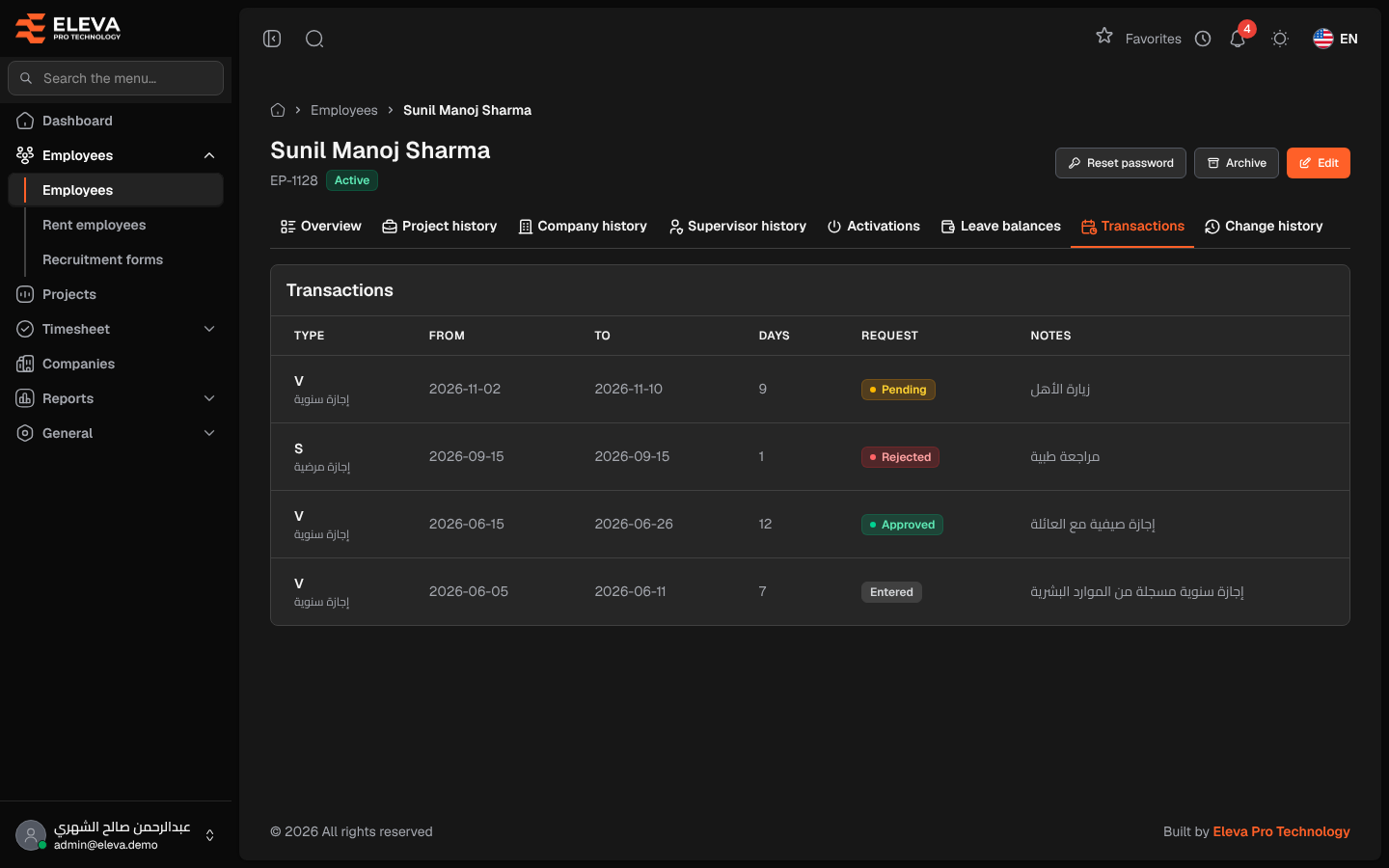Open notifications bell with badge 4
The image size is (1389, 868).
pyautogui.click(x=1239, y=38)
